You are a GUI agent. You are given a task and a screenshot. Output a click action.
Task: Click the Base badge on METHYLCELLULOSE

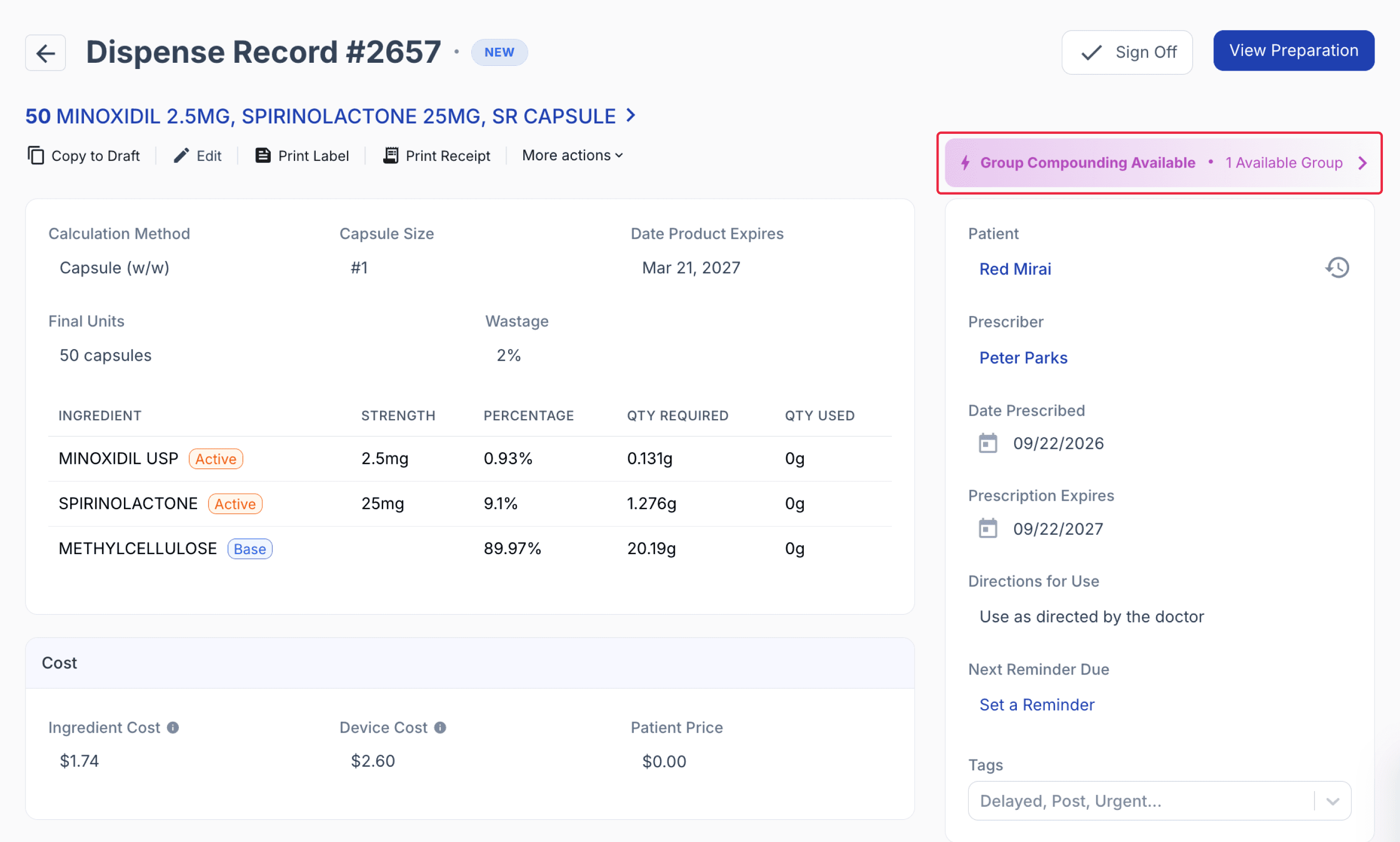(249, 549)
